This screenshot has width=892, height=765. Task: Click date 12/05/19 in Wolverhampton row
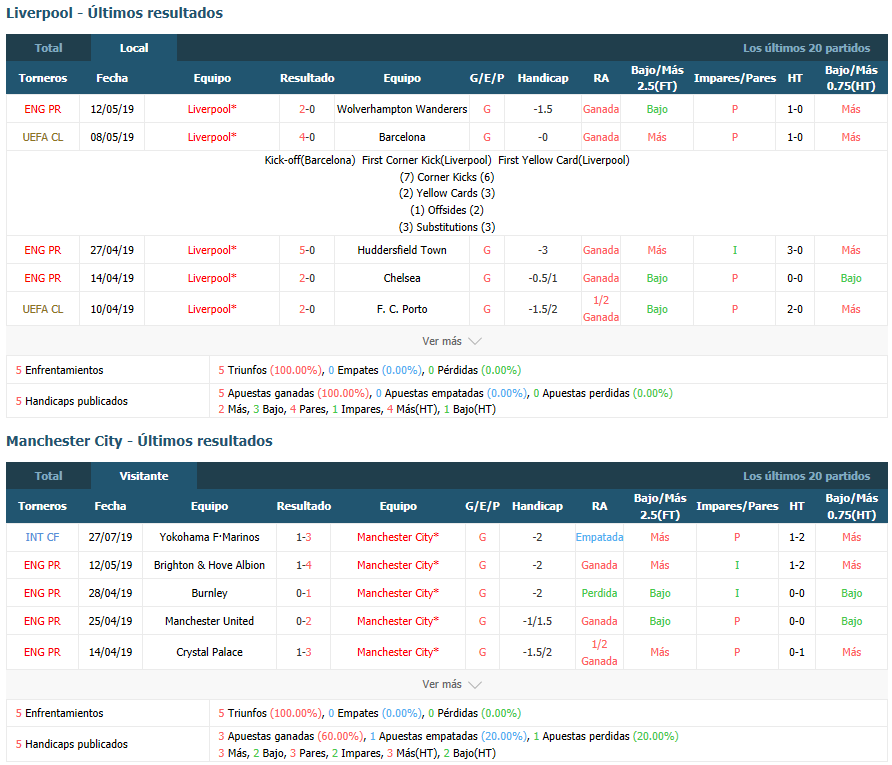coord(112,109)
